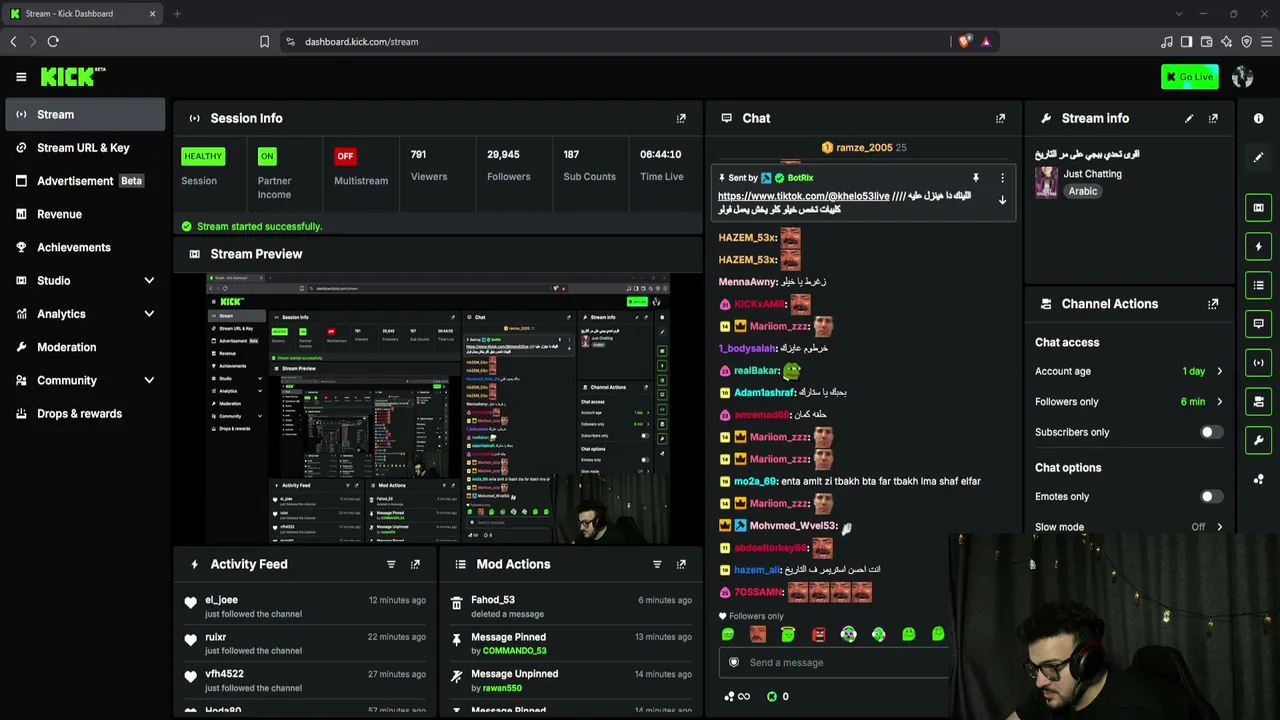Screen dimensions: 1280x720
Task: Open the info icon in right rail
Action: pos(1259,118)
